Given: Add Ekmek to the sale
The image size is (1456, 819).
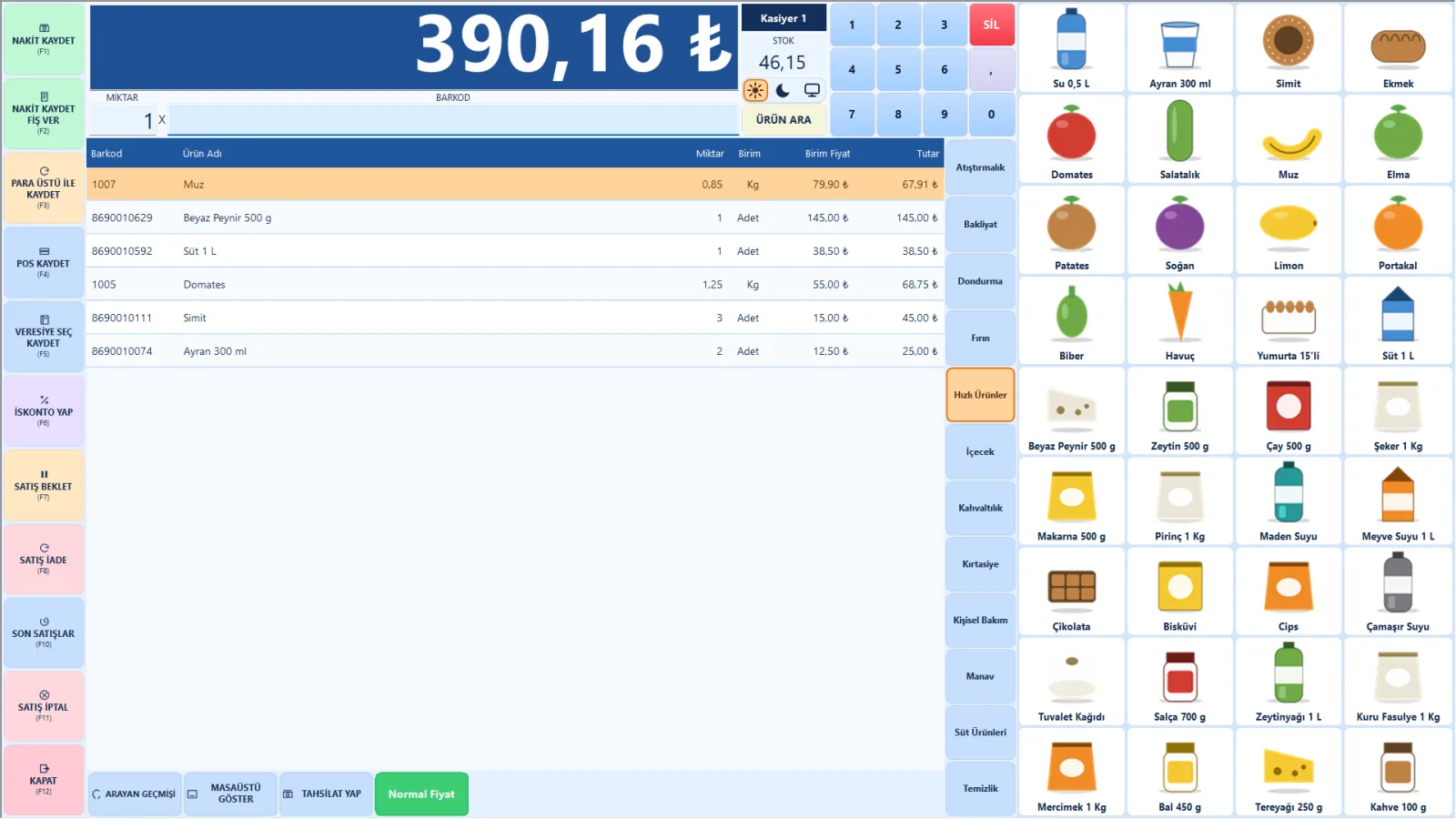Looking at the screenshot, I should click(x=1398, y=48).
